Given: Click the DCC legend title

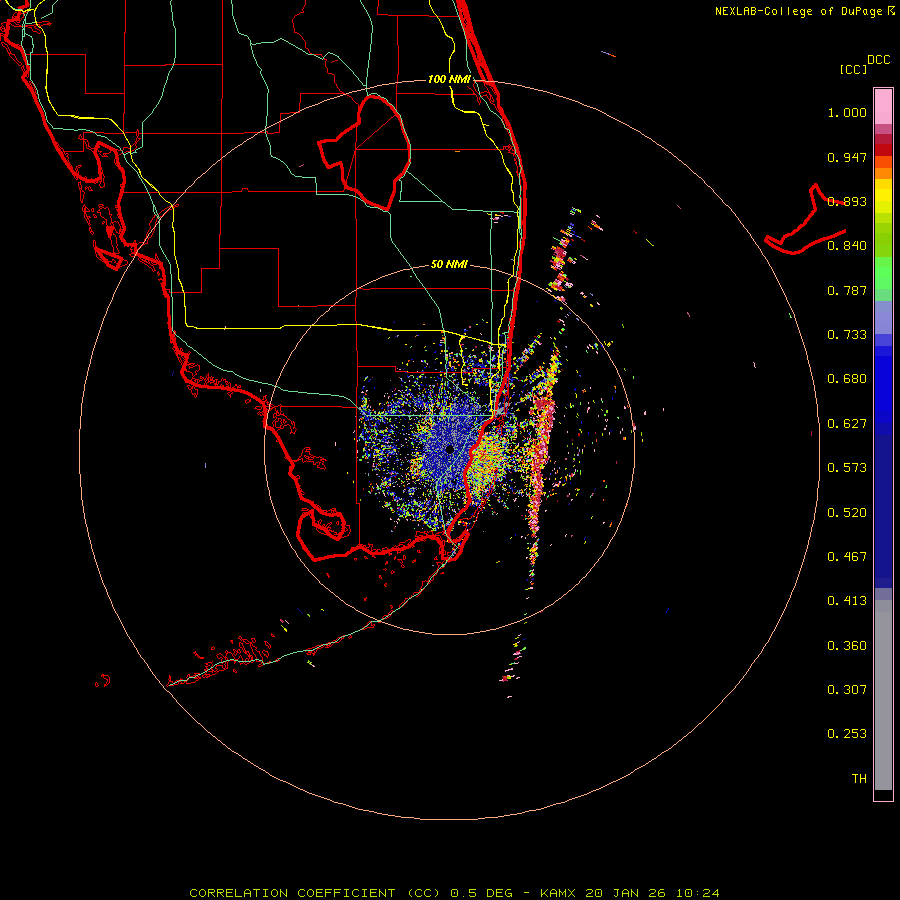Looking at the screenshot, I should (878, 60).
